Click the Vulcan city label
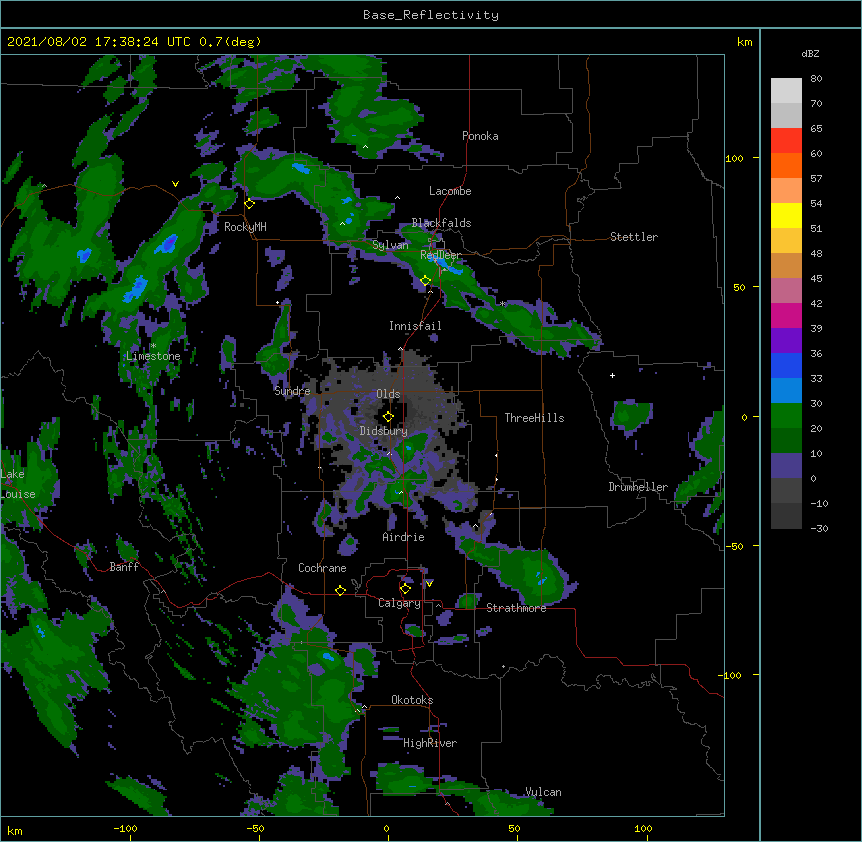Viewport: 862px width, 842px height. coord(543,792)
